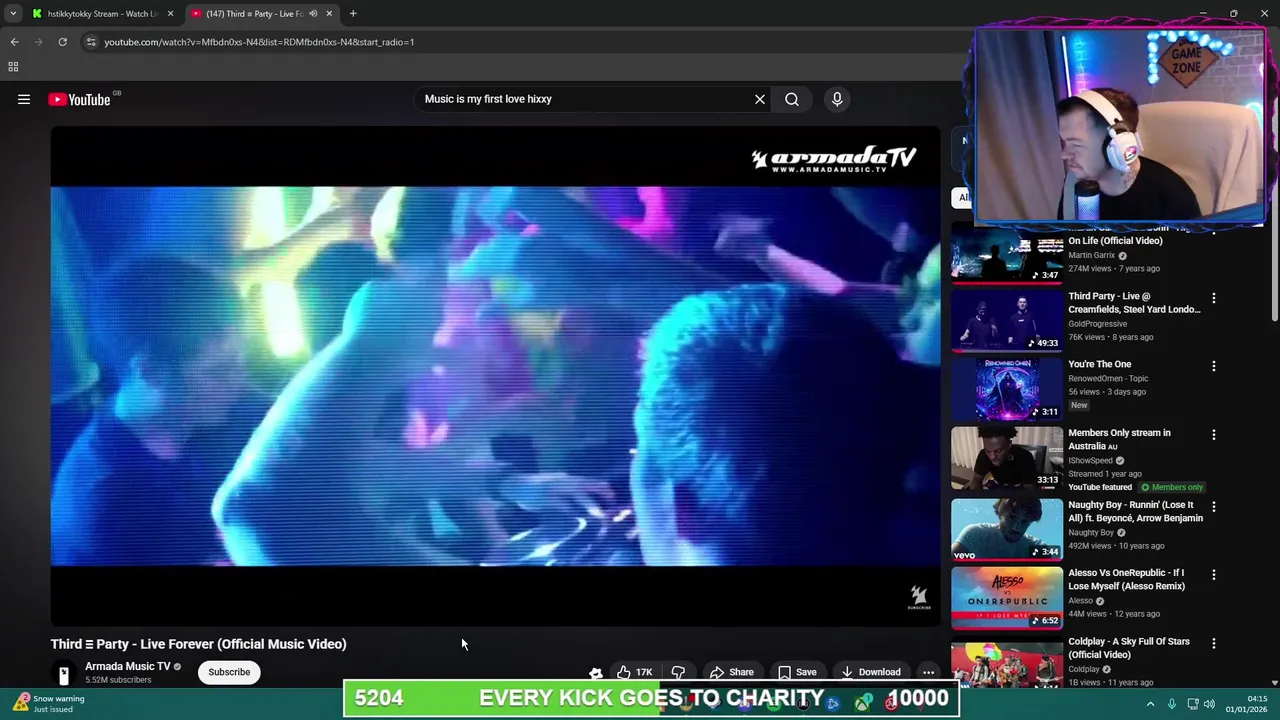Viewport: 1280px width, 720px height.
Task: Reload the page with the refresh icon
Action: pyautogui.click(x=62, y=42)
